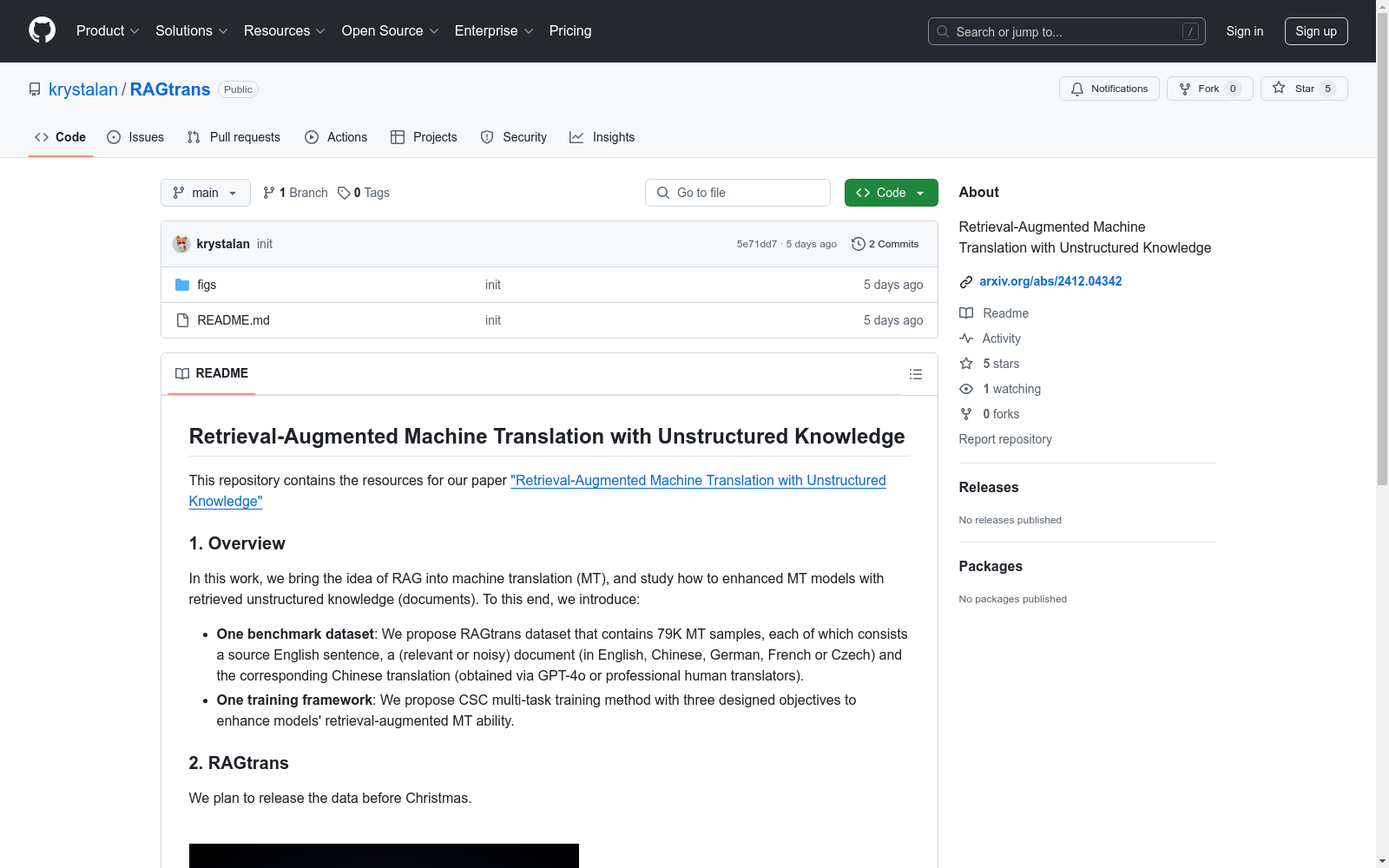The width and height of the screenshot is (1389, 868).
Task: Click the init commit message for figs
Action: coord(493,285)
